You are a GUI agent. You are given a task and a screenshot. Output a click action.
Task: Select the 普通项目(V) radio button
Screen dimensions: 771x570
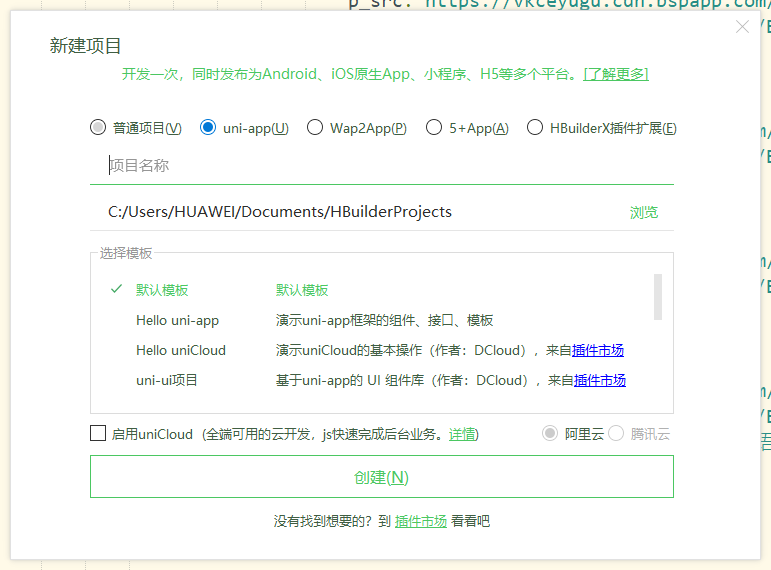coord(98,127)
